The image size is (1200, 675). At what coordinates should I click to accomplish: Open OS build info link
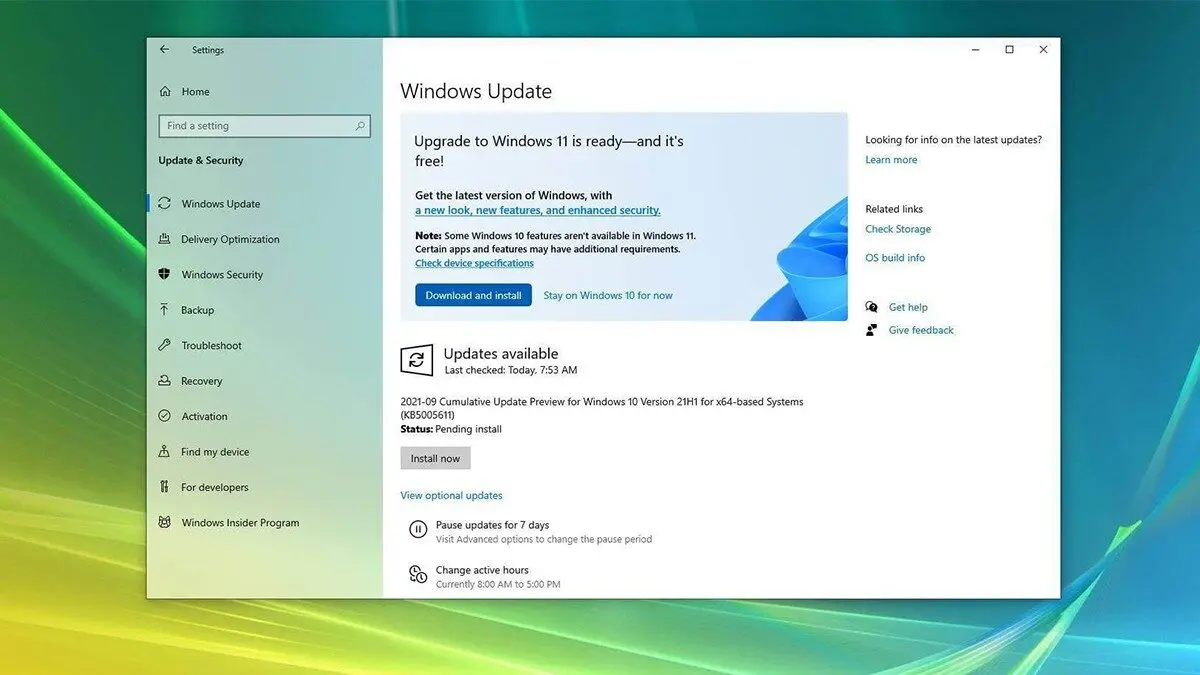[x=895, y=258]
